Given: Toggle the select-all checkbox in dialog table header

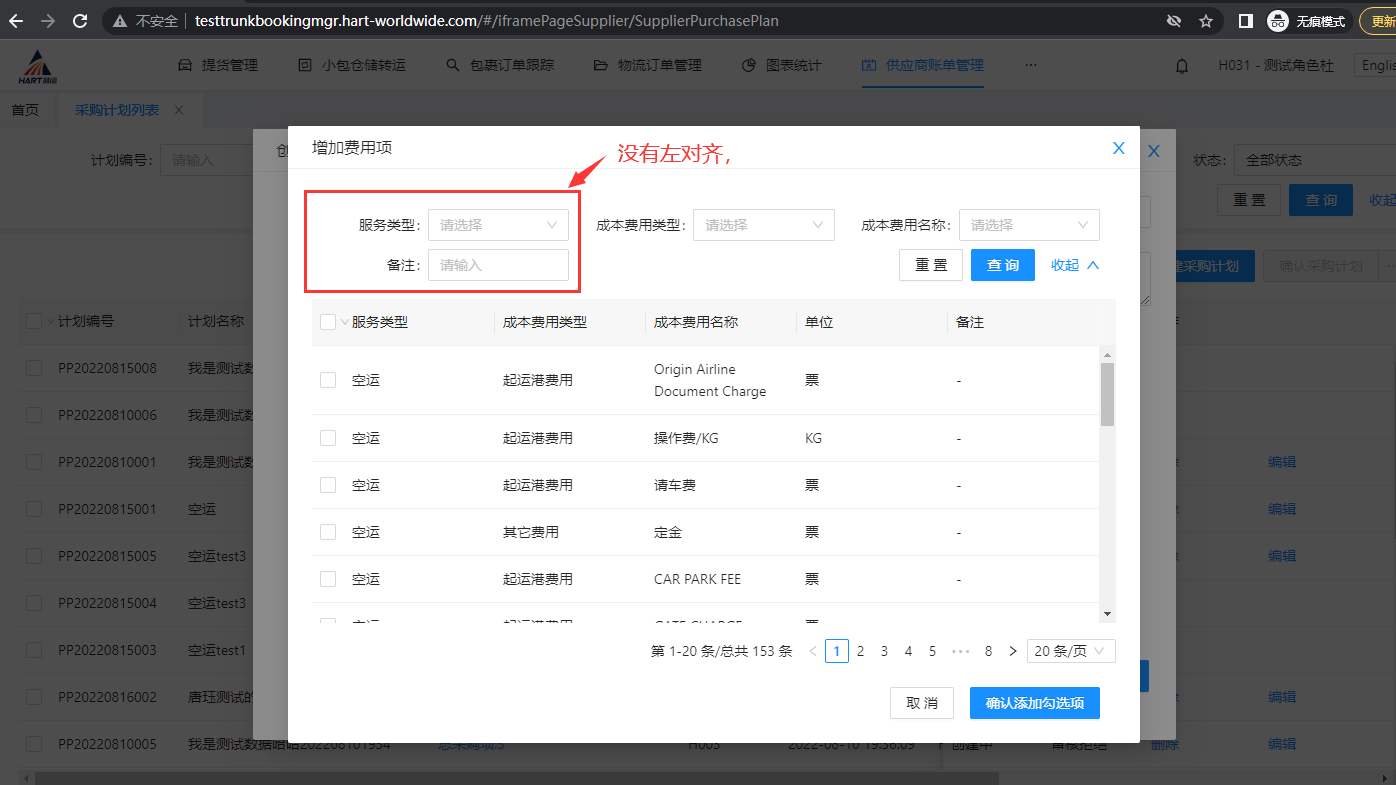Looking at the screenshot, I should coord(328,322).
